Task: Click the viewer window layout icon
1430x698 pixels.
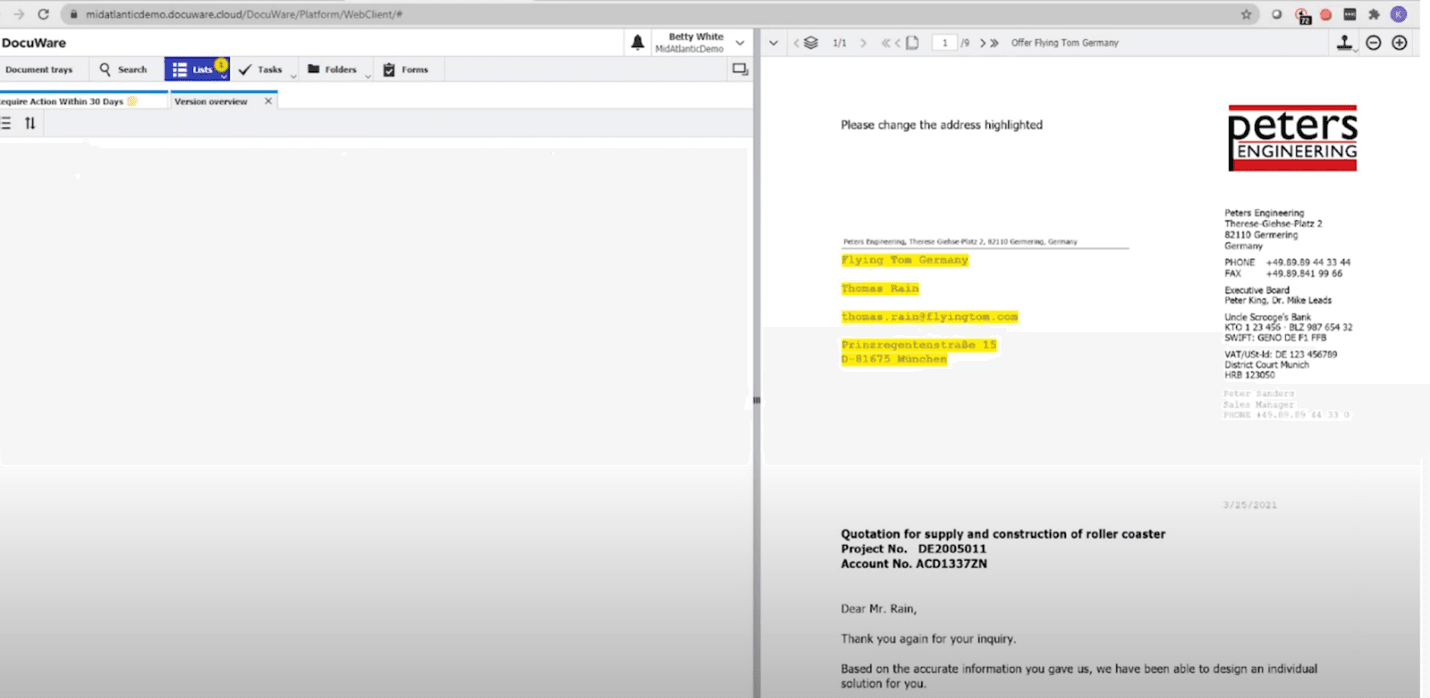Action: tap(740, 69)
